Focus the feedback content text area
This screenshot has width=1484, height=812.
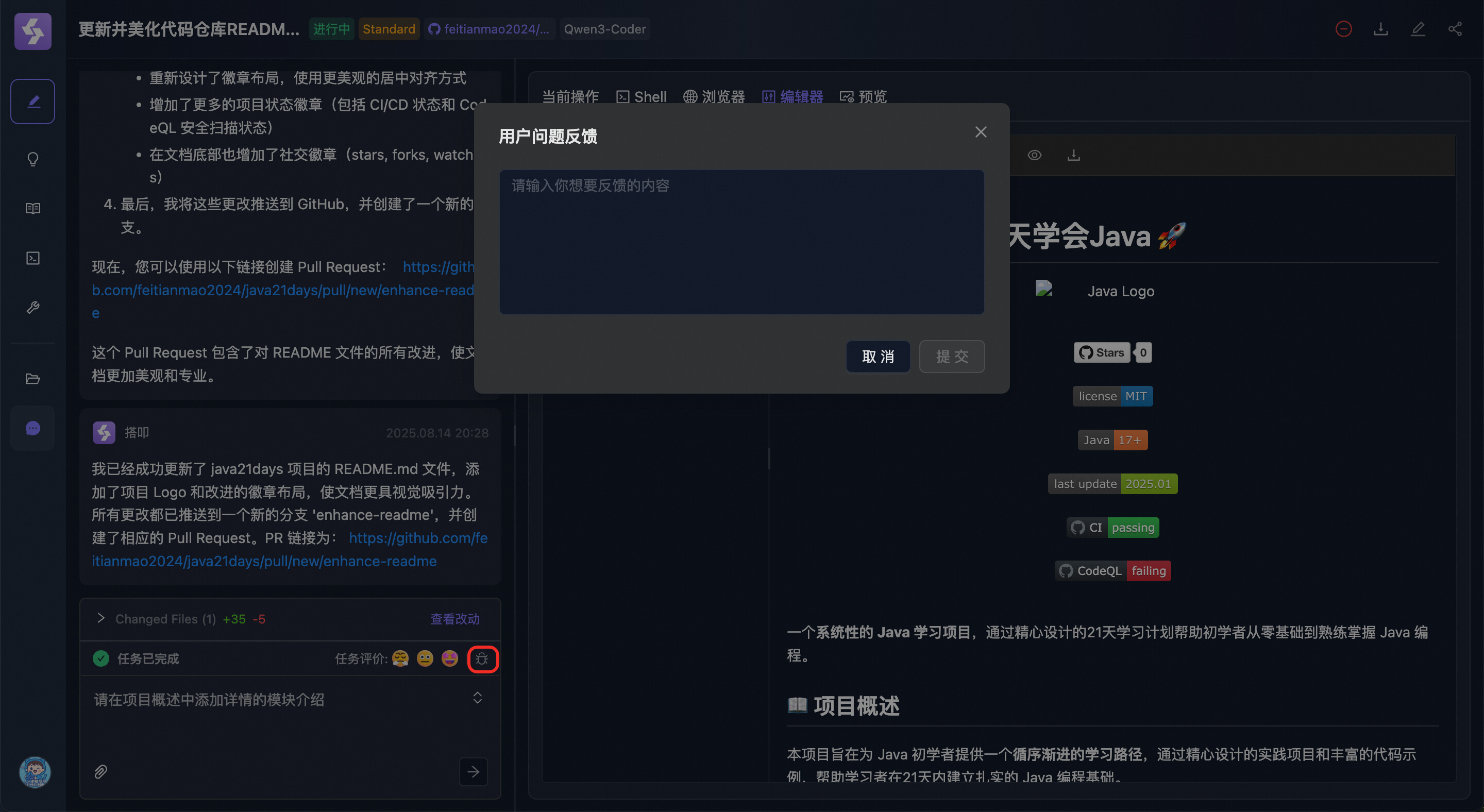741,242
